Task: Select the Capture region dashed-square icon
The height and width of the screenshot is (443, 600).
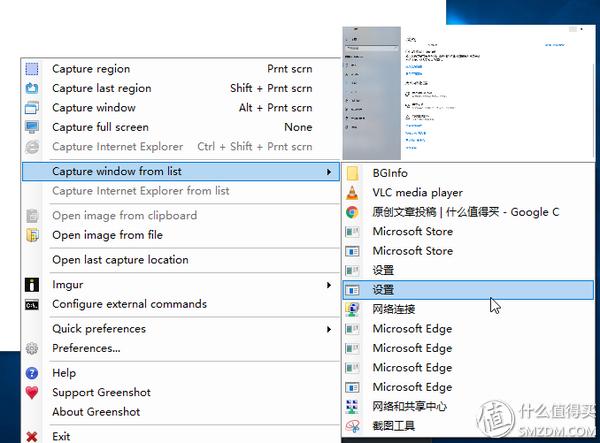Action: (x=32, y=69)
